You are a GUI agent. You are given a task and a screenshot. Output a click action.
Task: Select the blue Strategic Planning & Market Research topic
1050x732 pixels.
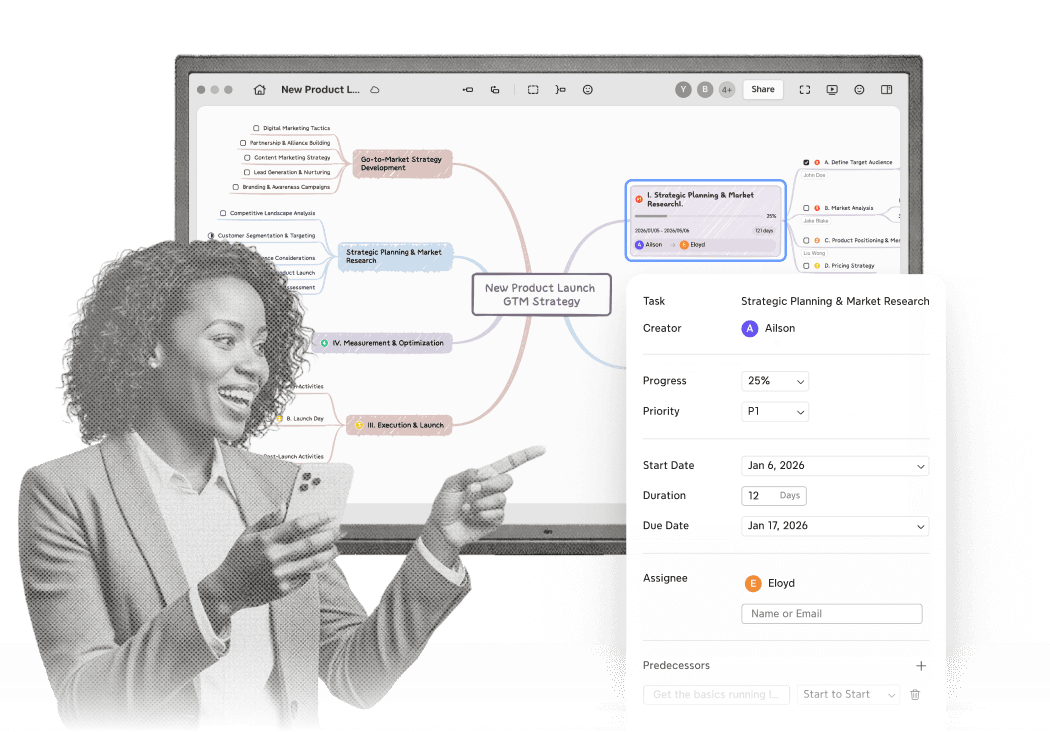[x=394, y=257]
